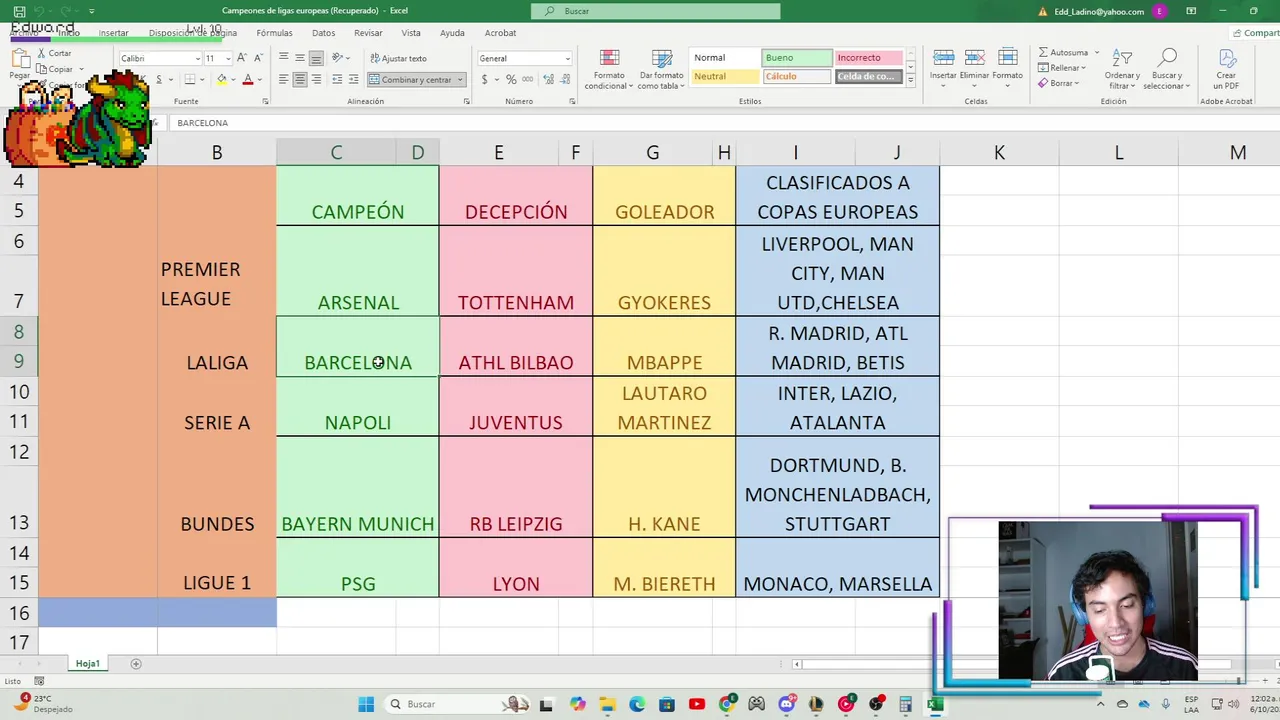Increase font size with the big A icon
The height and width of the screenshot is (720, 1280).
(x=242, y=58)
